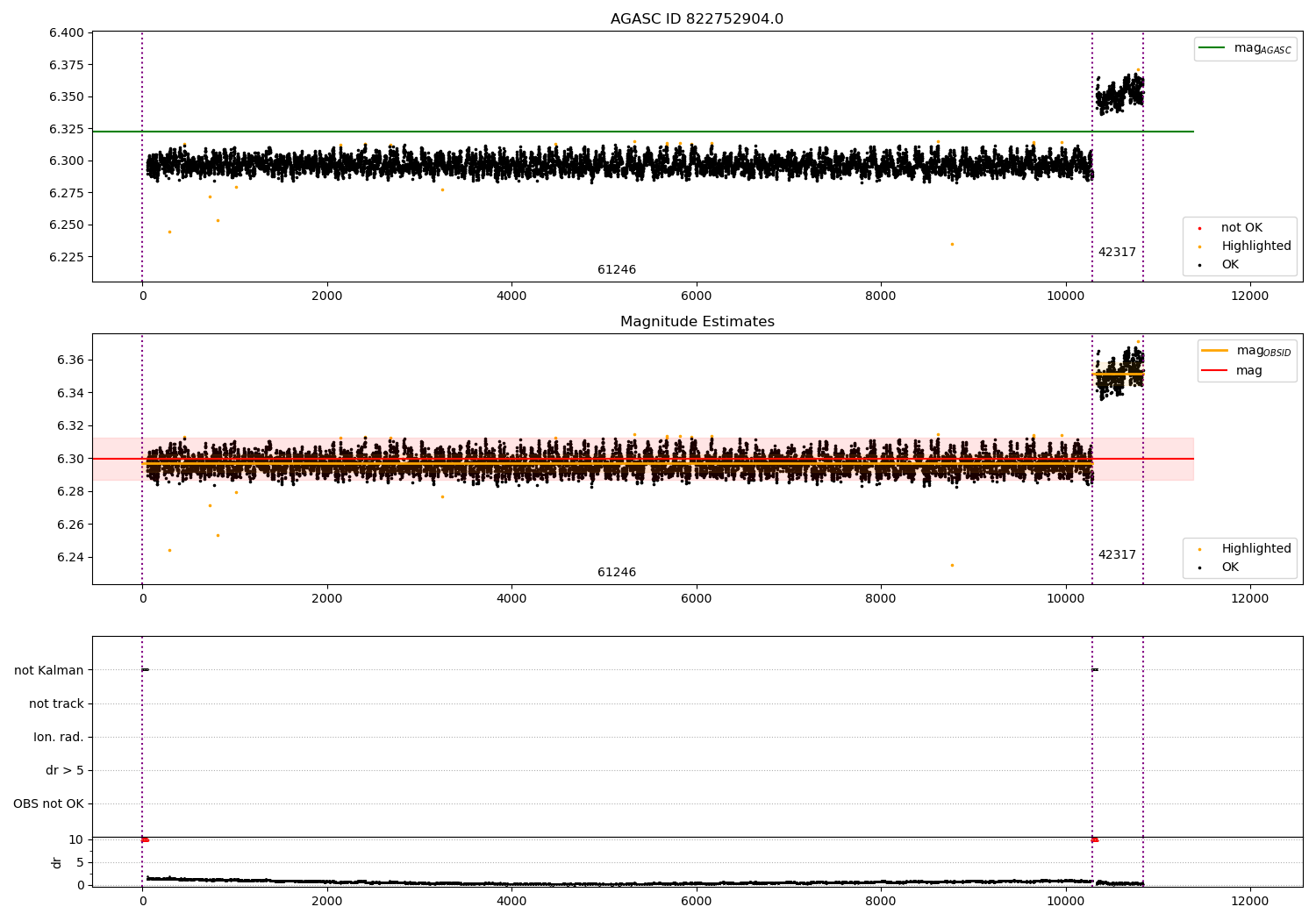
Task: Click the "not track" axis label
Action: point(56,704)
